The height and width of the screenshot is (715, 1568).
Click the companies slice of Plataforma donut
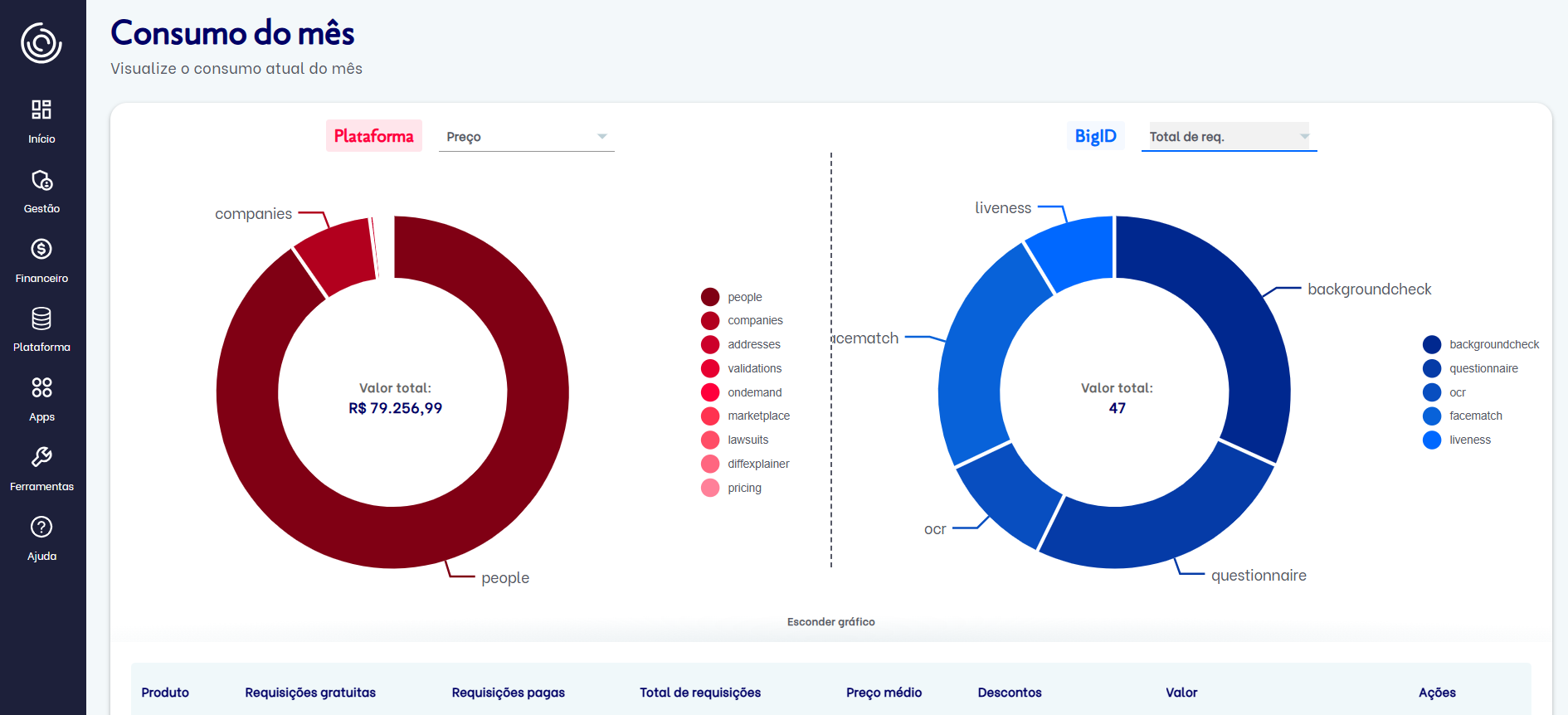(x=338, y=254)
